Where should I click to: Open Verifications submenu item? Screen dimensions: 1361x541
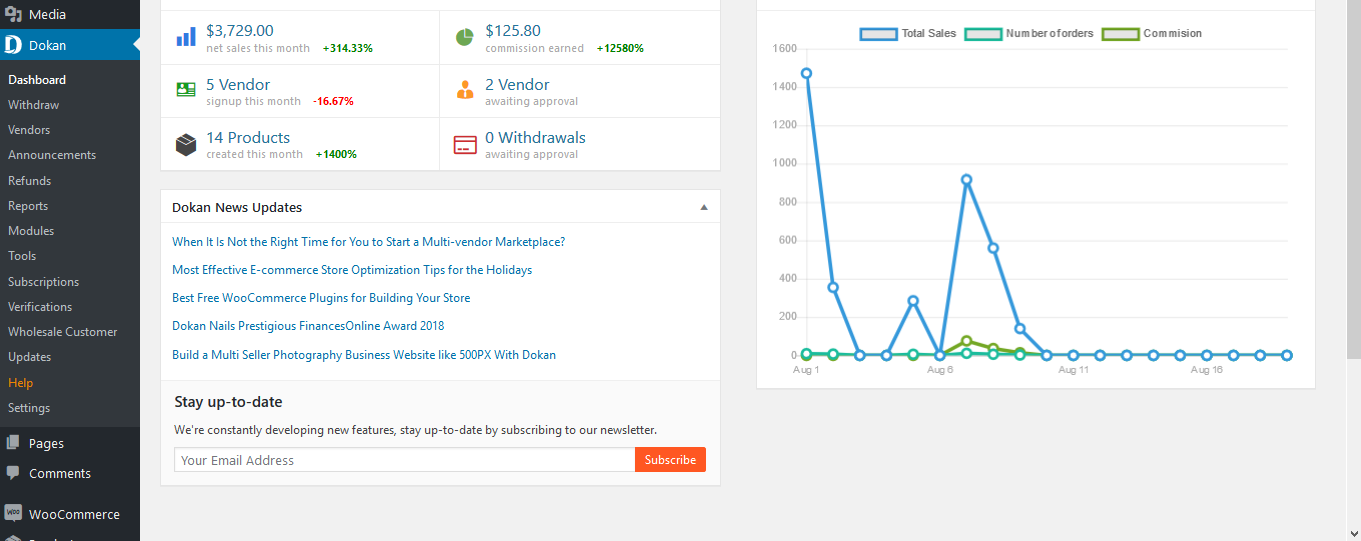40,307
